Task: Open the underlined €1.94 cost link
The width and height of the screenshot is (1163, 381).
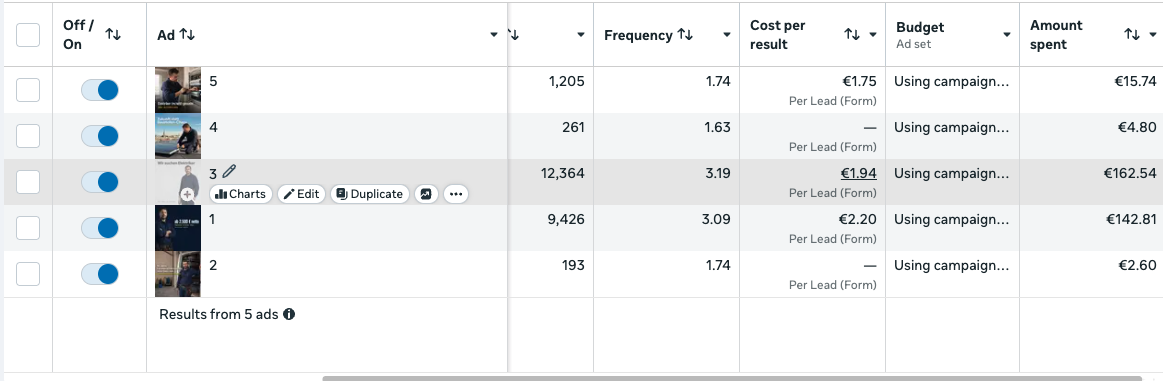Action: (858, 173)
